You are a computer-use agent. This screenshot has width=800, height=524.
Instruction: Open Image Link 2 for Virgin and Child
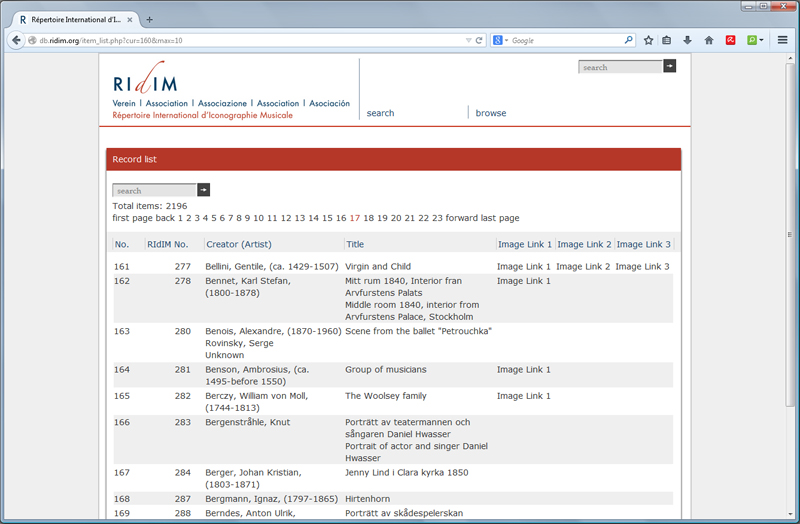pyautogui.click(x=583, y=267)
